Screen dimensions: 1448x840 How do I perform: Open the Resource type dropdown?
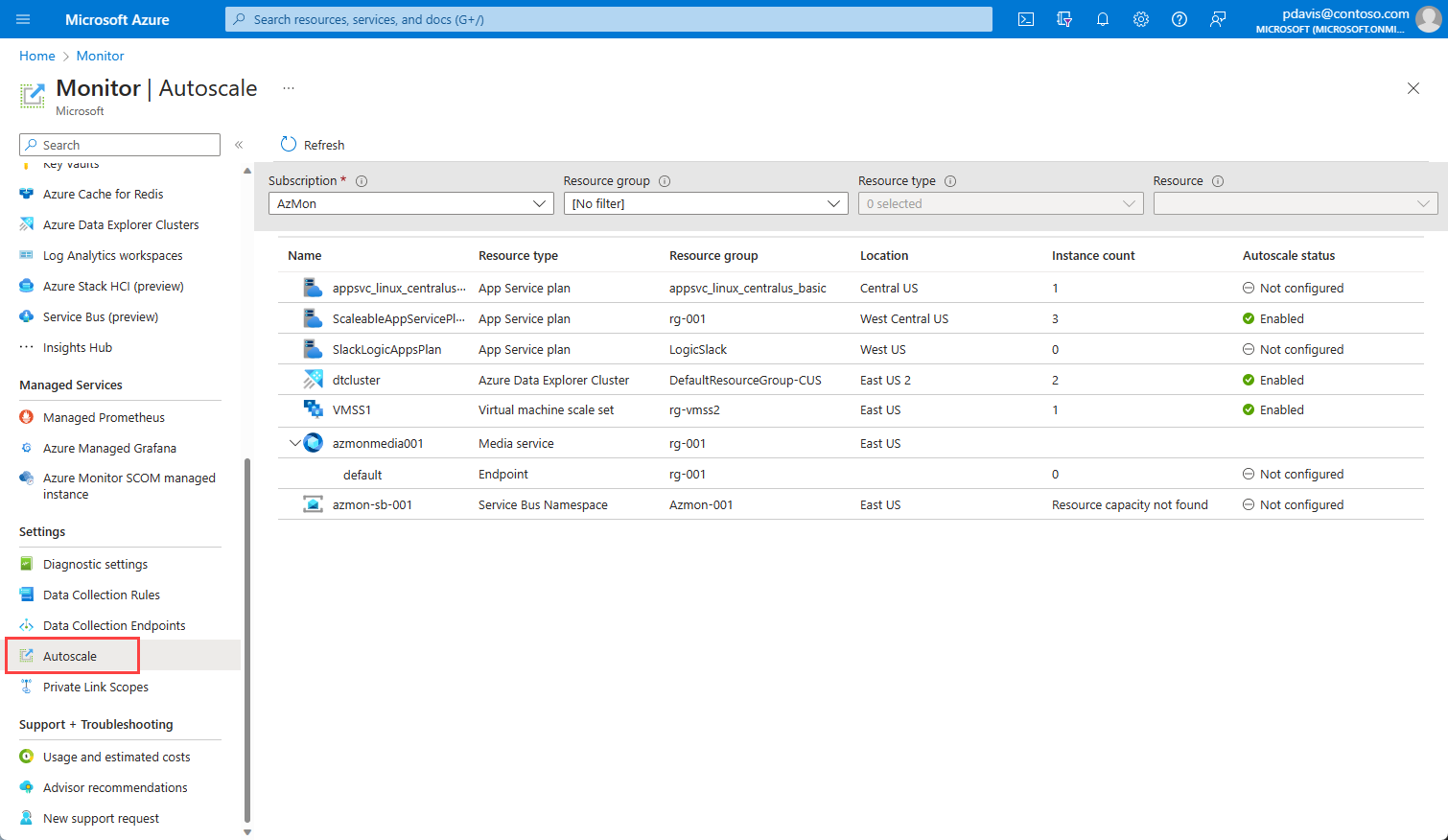click(x=1000, y=203)
